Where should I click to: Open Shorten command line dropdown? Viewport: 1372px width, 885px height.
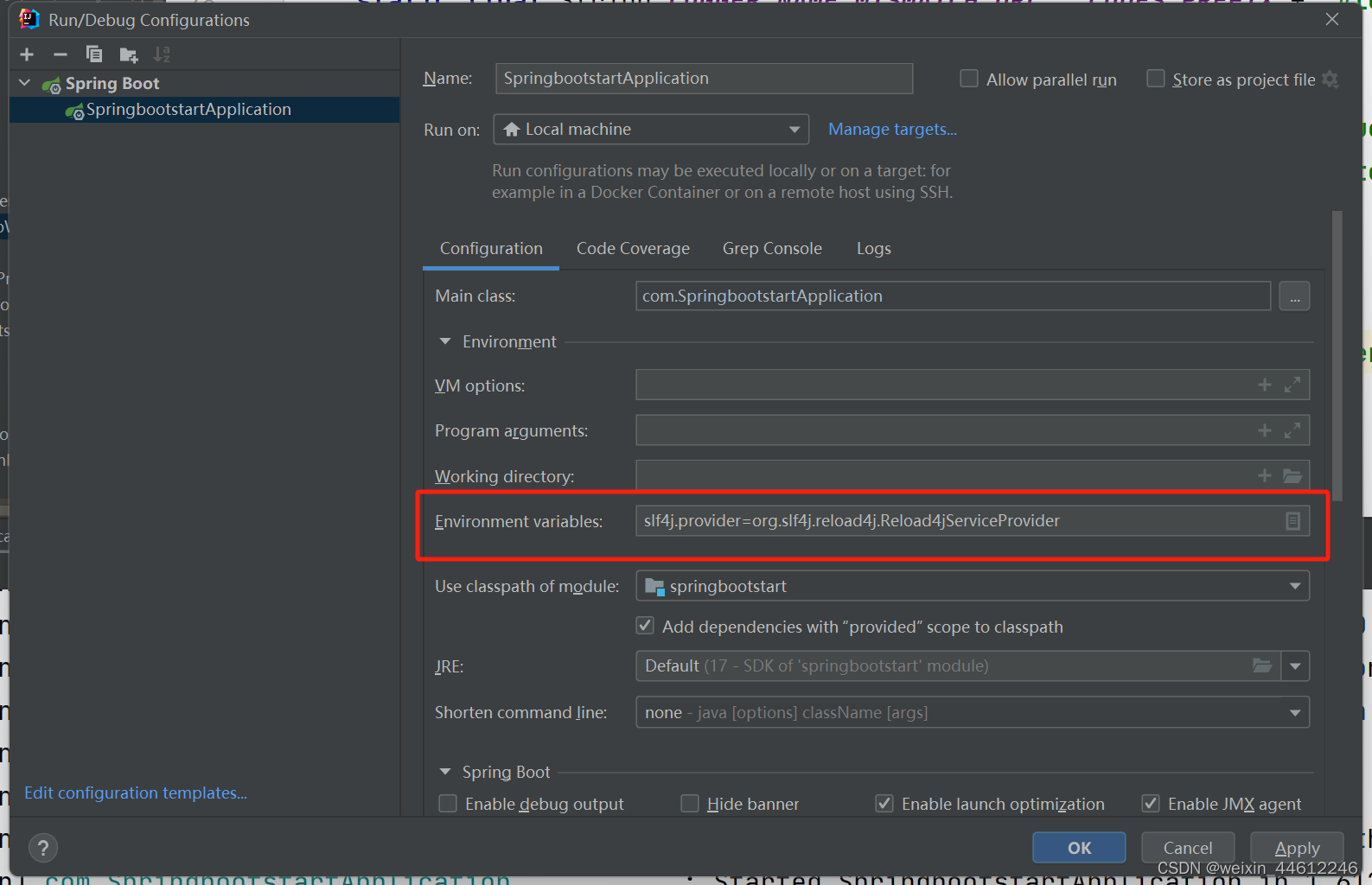973,712
